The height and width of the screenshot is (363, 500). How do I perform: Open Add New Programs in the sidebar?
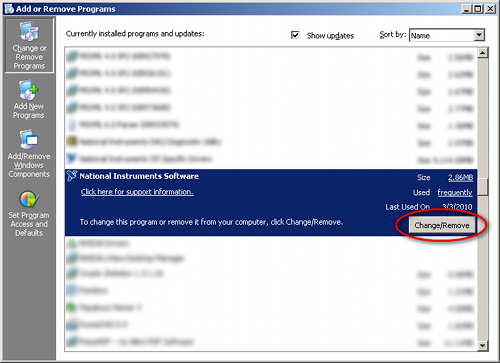tap(29, 99)
